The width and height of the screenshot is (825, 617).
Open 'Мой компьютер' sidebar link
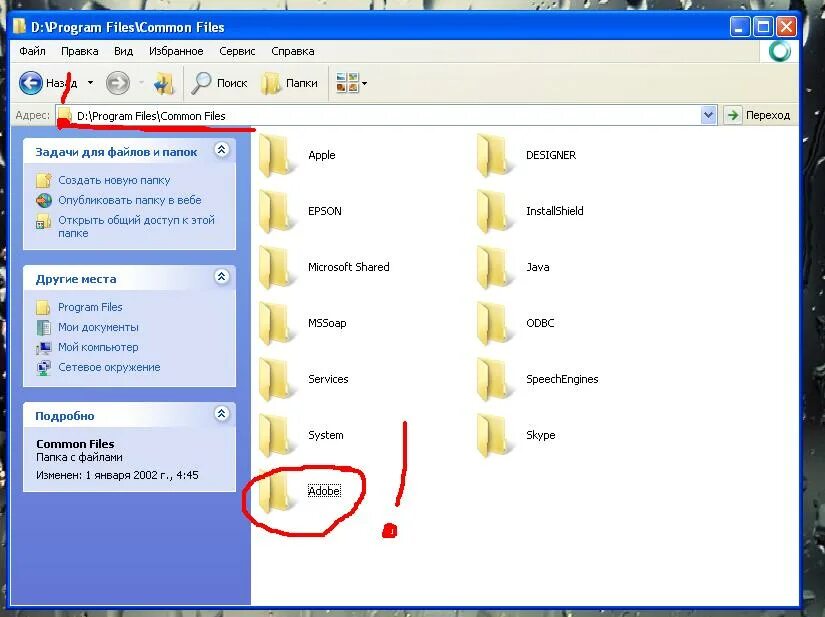click(x=98, y=347)
